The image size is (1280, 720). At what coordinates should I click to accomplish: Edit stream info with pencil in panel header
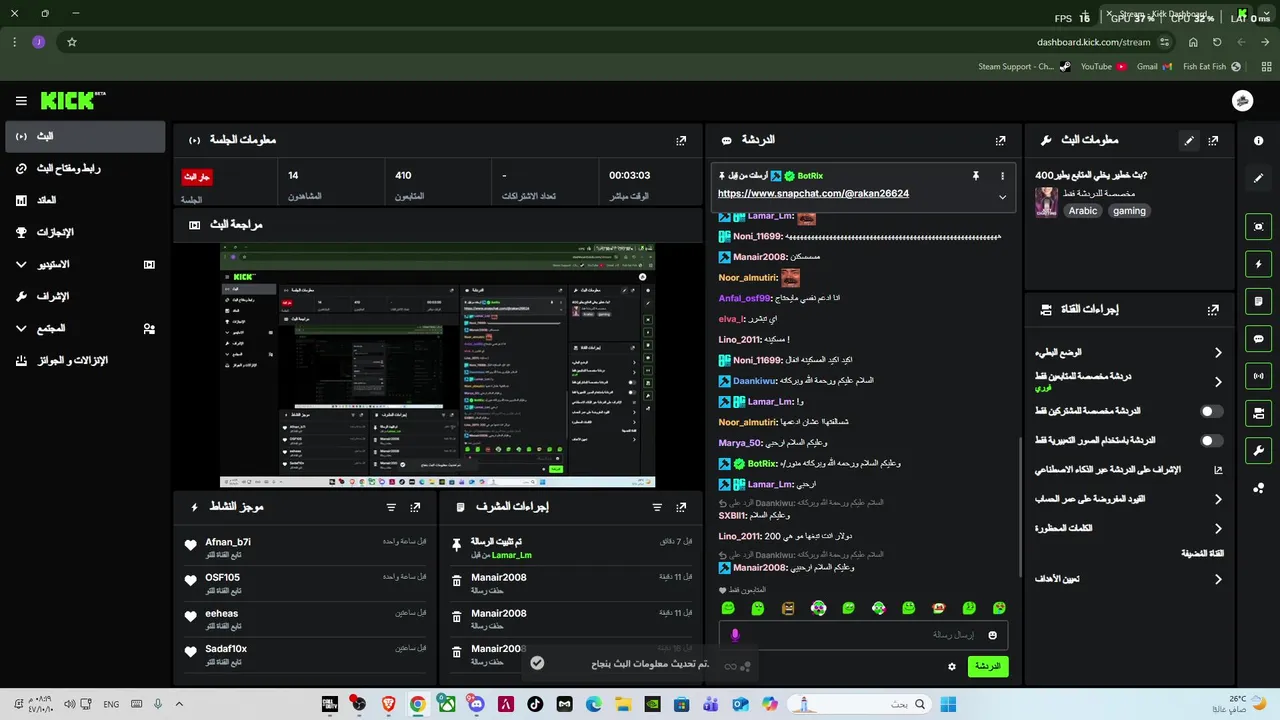point(1189,141)
